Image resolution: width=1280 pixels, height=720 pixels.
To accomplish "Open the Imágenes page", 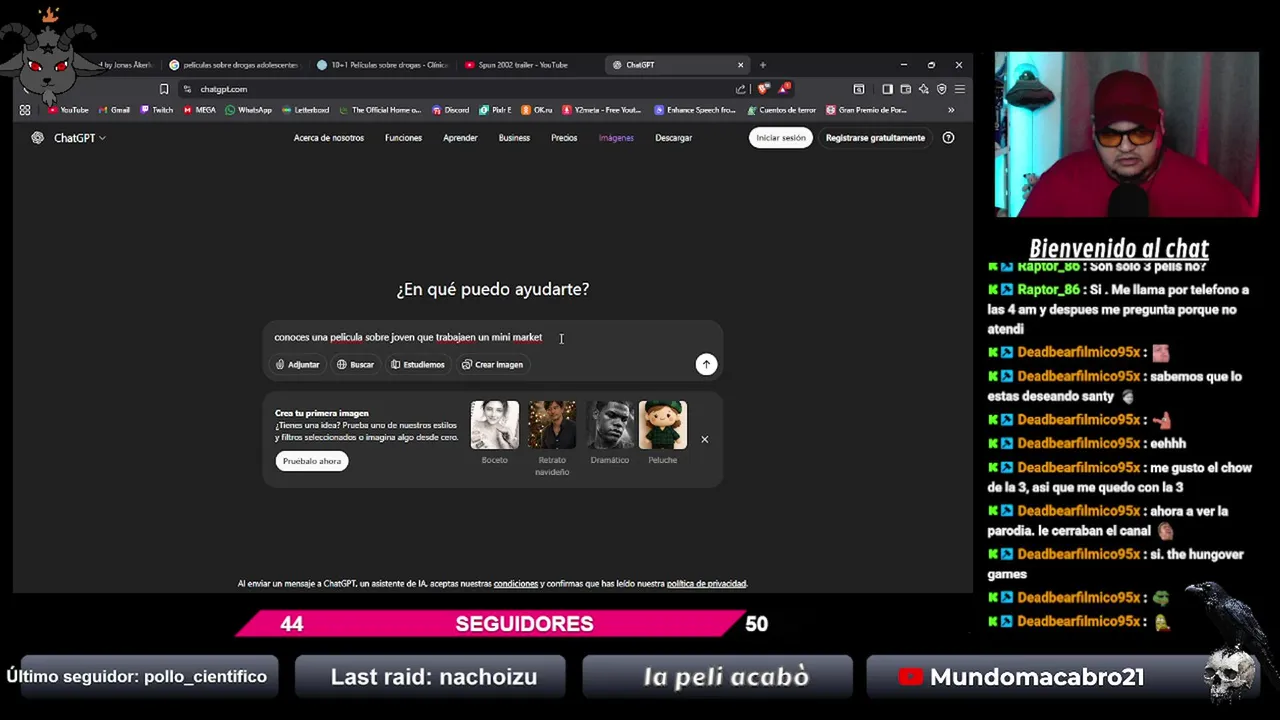I will (x=616, y=138).
